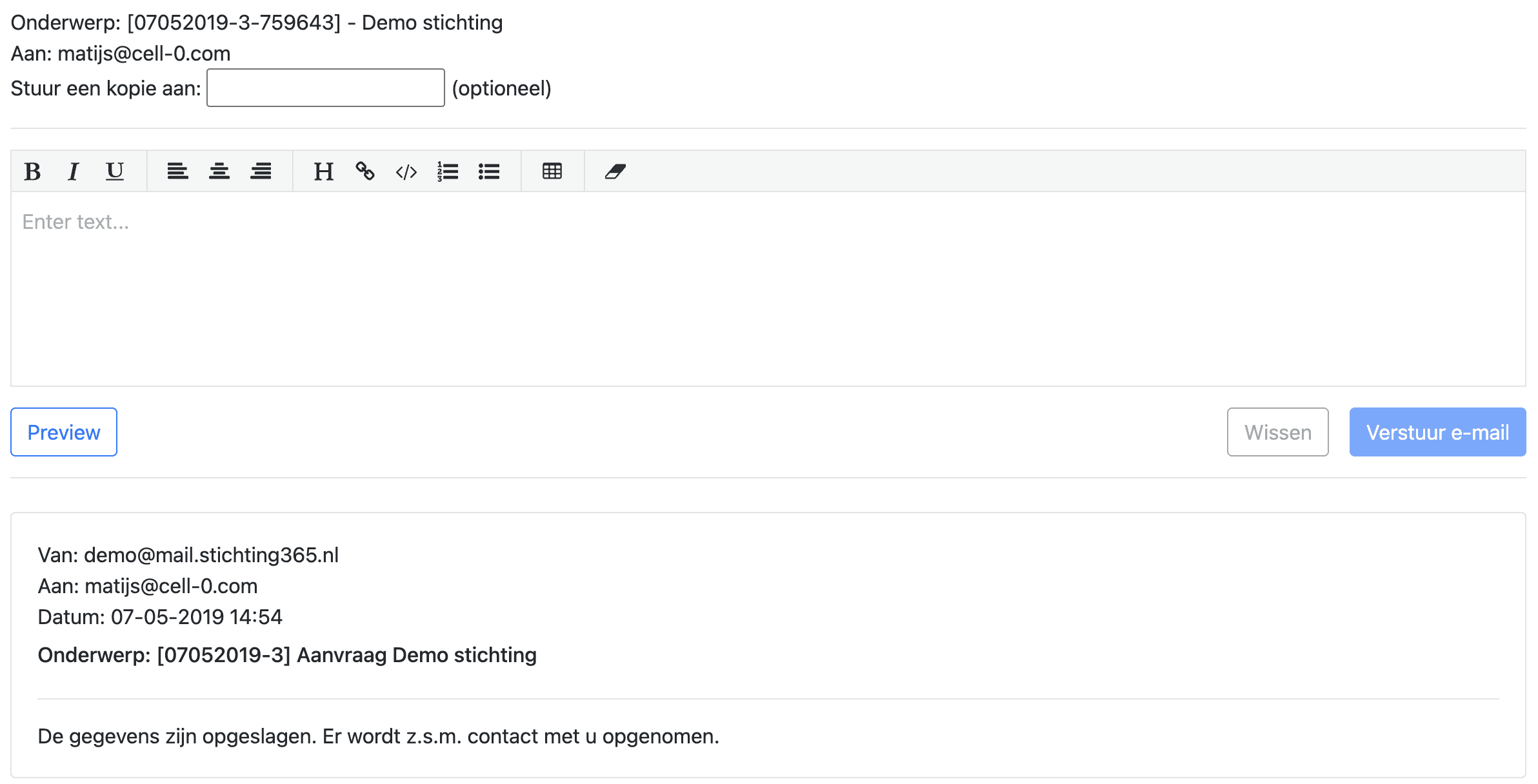Click into the 'Enter text...' editor area

point(768,290)
